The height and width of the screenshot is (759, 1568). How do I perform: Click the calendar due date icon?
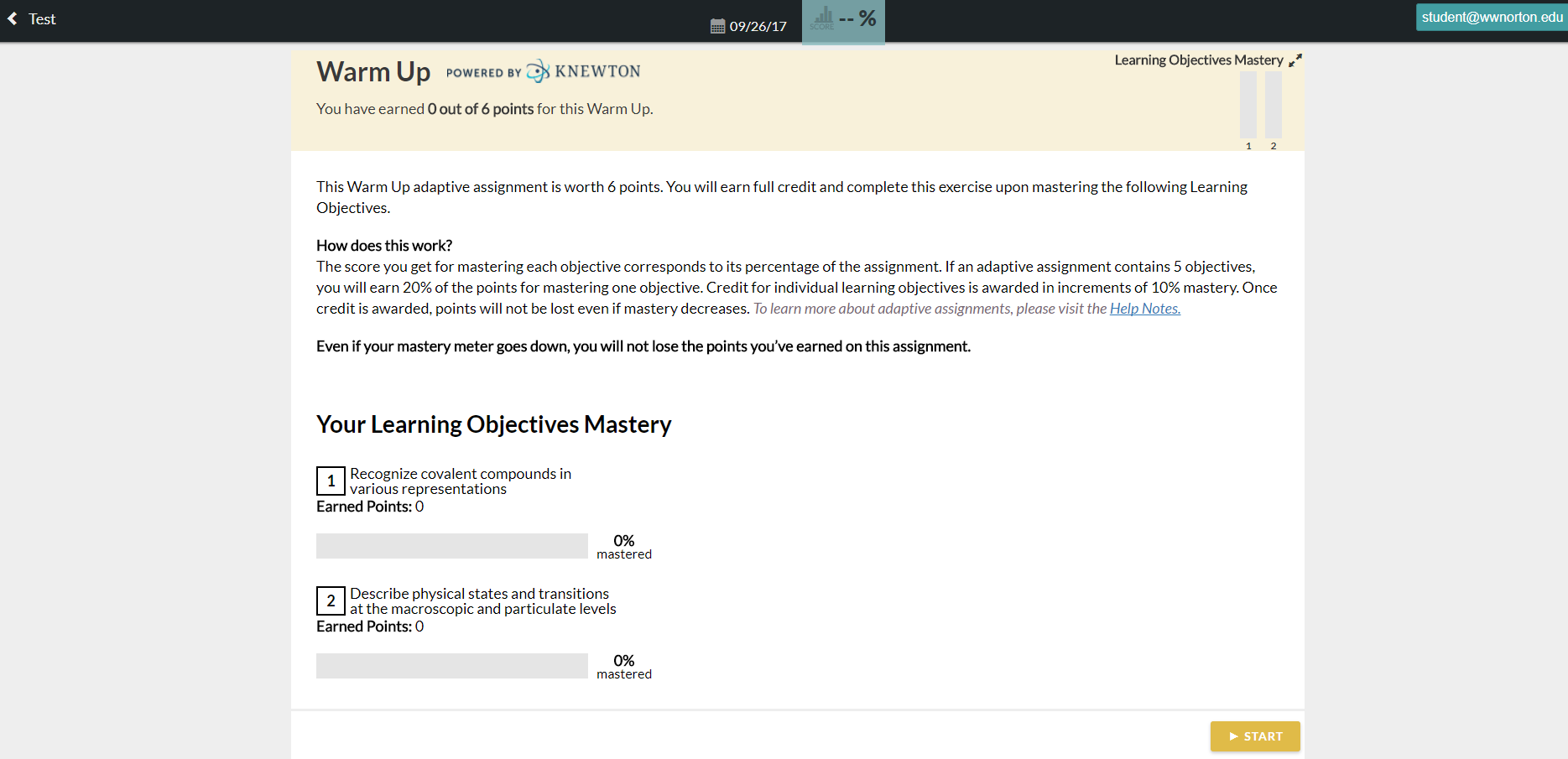tap(717, 26)
